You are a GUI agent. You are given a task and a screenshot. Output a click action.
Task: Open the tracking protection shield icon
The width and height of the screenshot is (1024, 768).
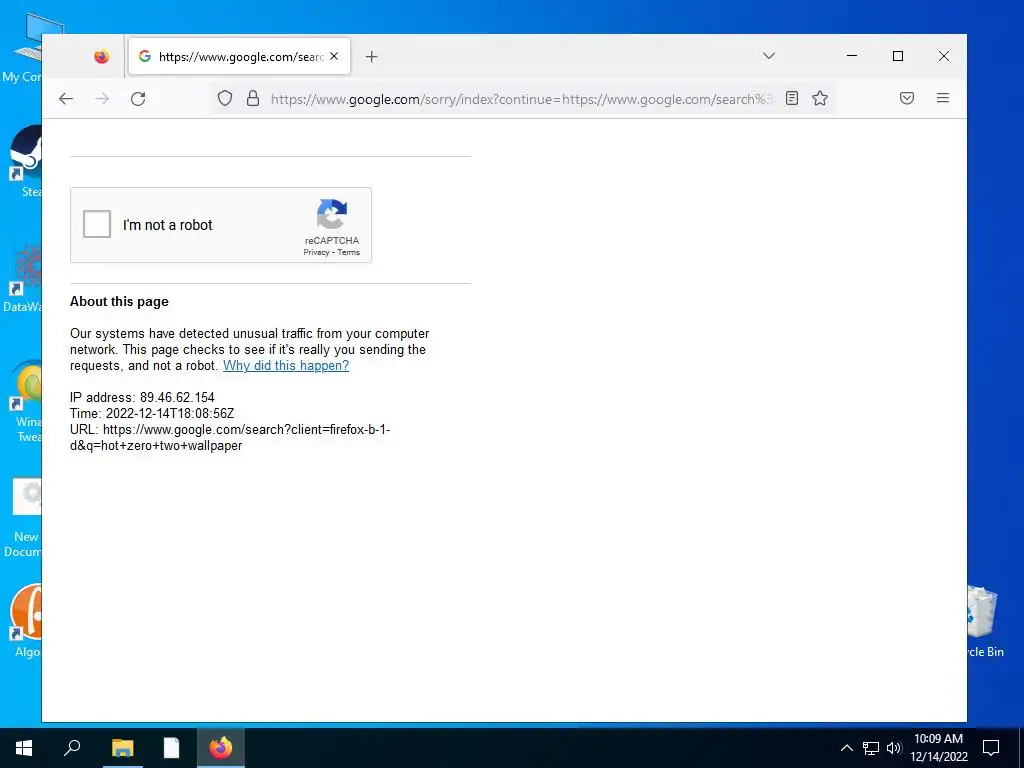click(x=225, y=99)
